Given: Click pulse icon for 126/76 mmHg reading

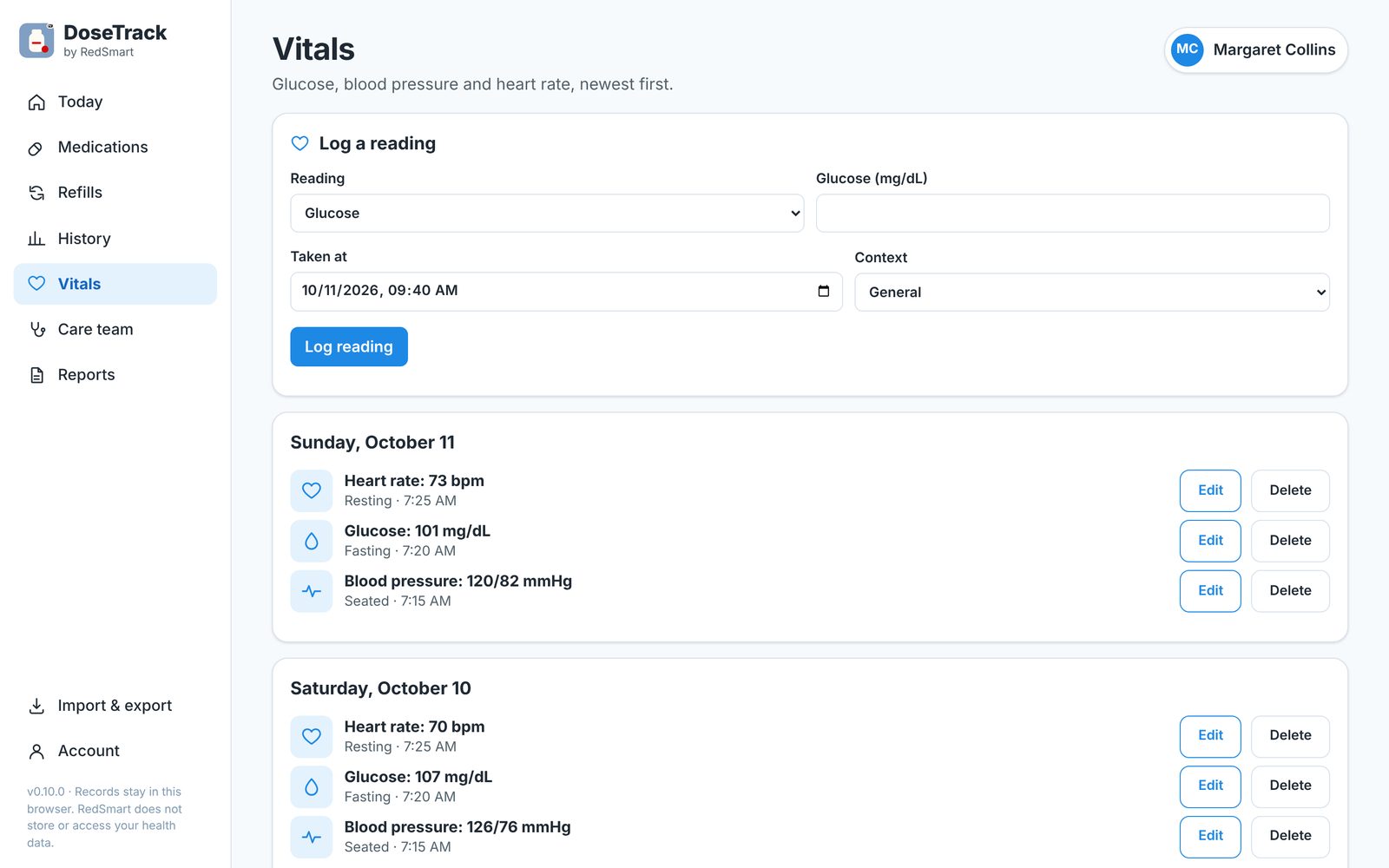Looking at the screenshot, I should coord(312,837).
